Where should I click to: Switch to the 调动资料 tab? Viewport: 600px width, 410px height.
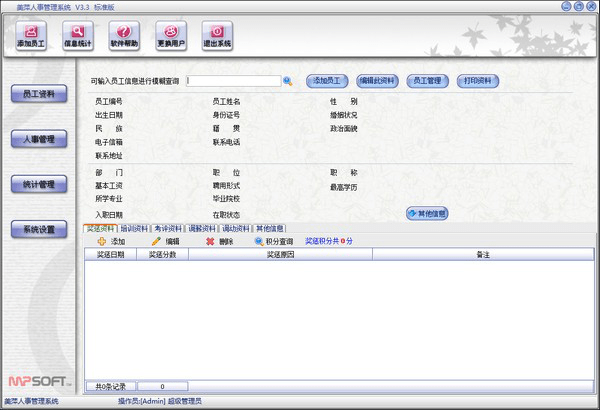[x=236, y=229]
